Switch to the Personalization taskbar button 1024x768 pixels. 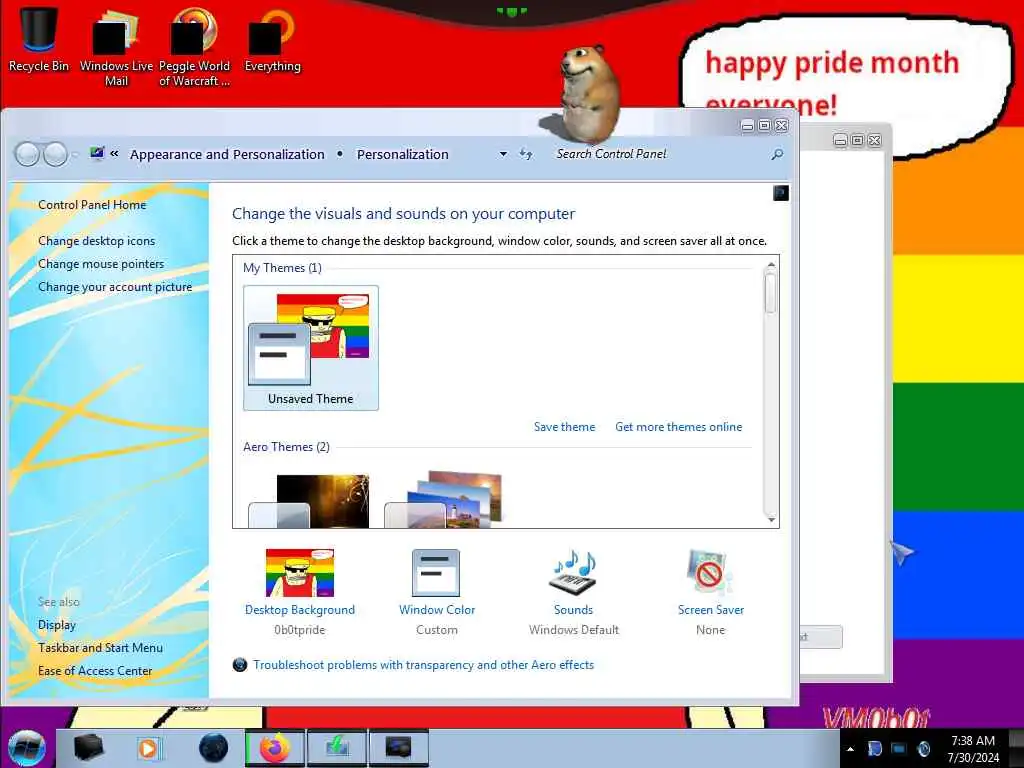coord(398,748)
